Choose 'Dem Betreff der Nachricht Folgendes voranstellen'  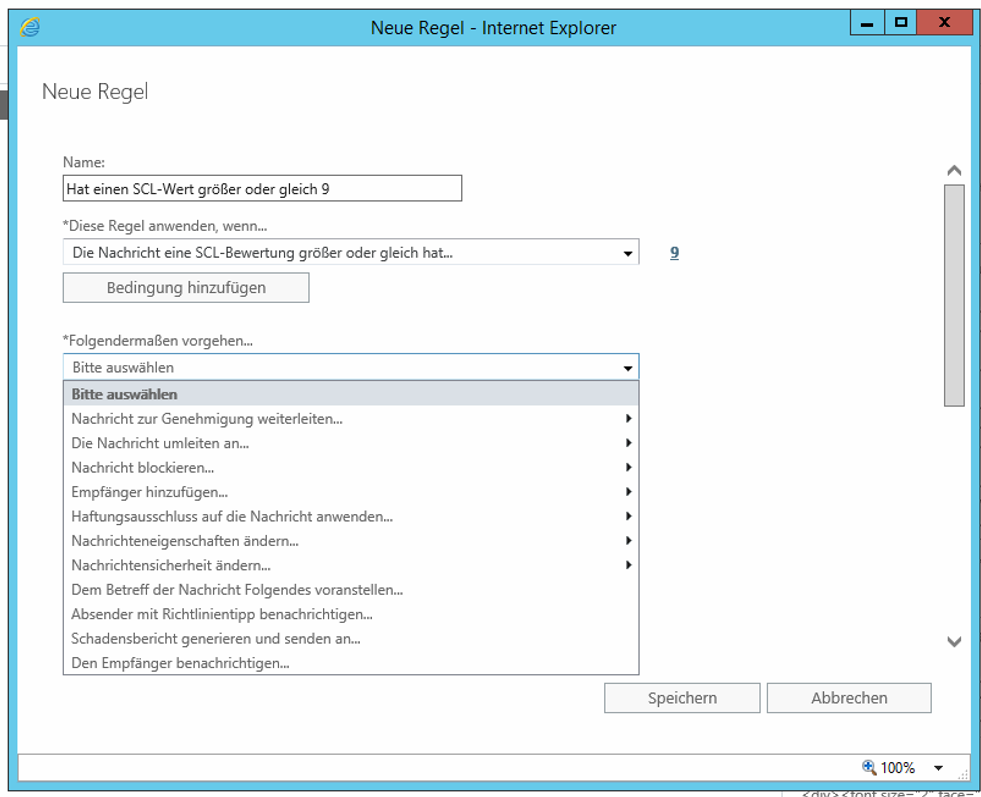click(x=237, y=590)
